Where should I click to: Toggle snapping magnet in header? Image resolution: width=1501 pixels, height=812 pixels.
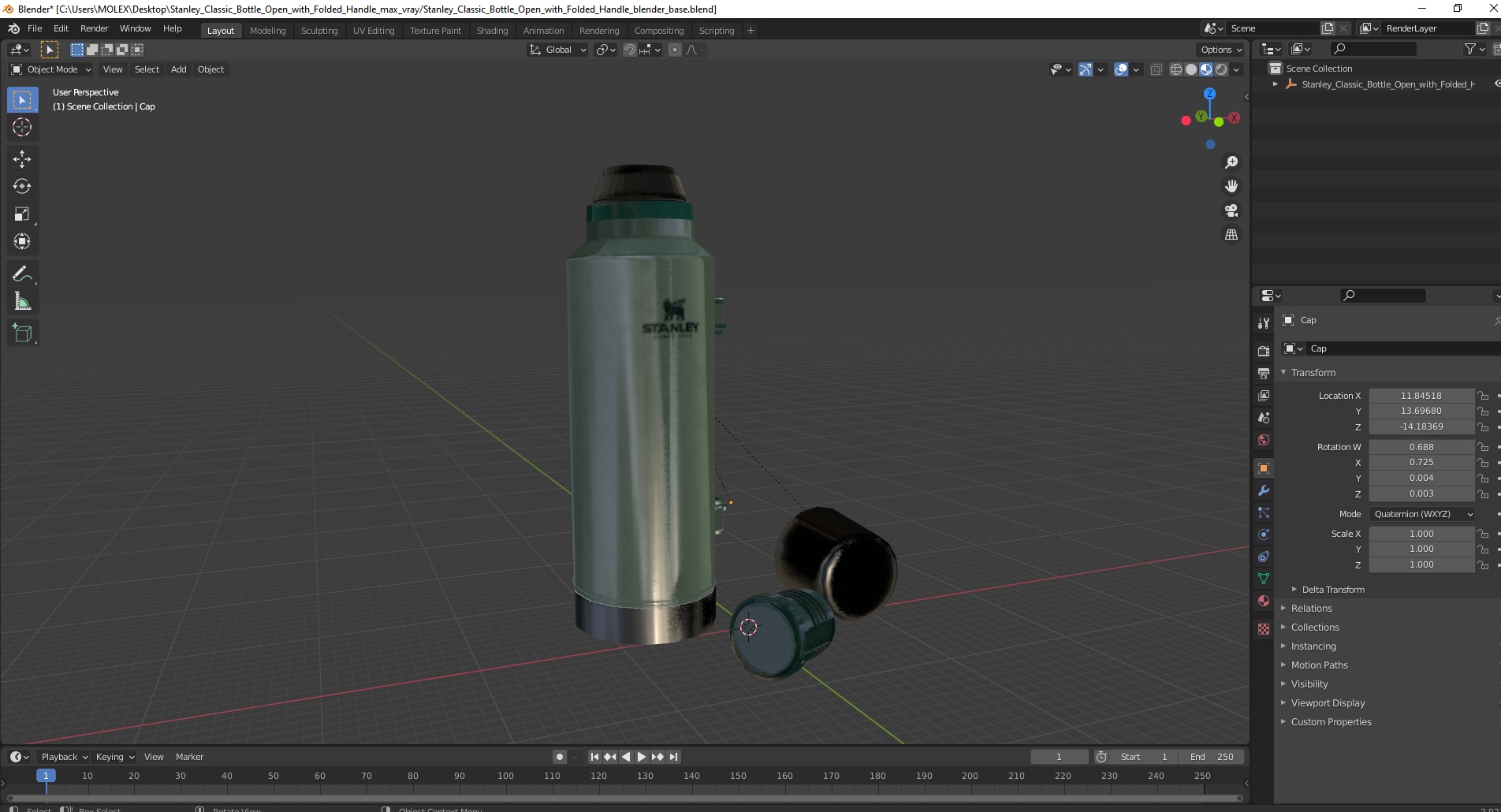(629, 50)
